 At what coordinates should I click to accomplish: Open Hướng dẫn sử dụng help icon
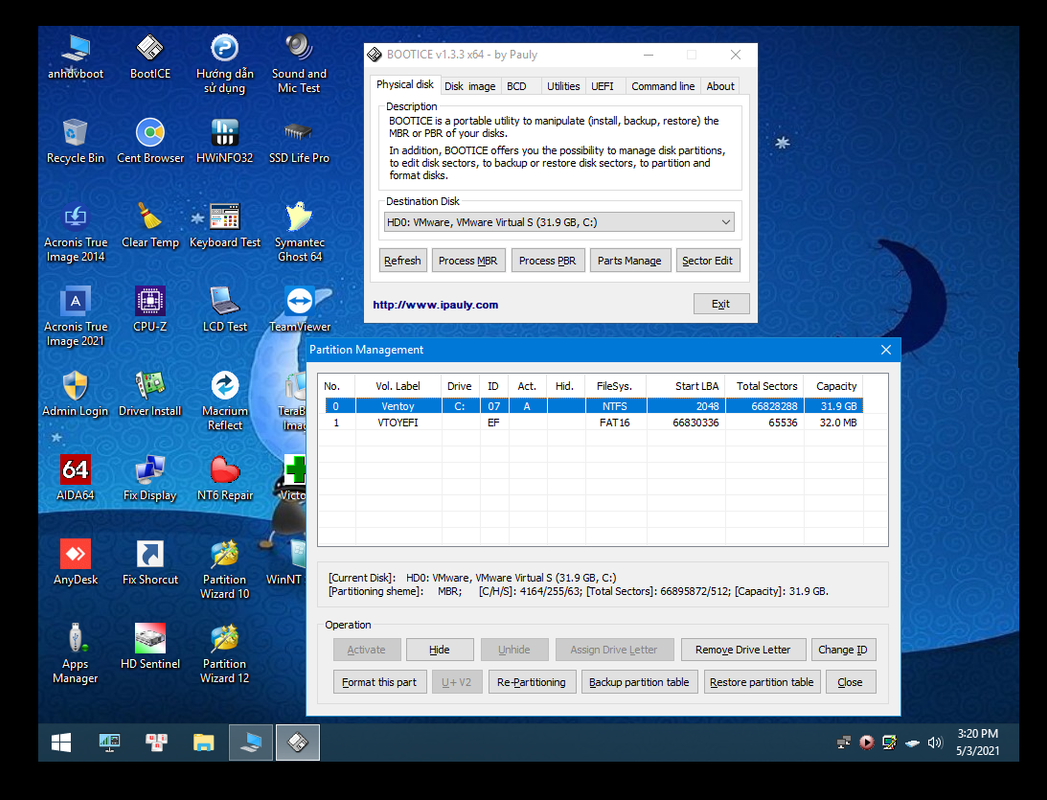tap(224, 63)
